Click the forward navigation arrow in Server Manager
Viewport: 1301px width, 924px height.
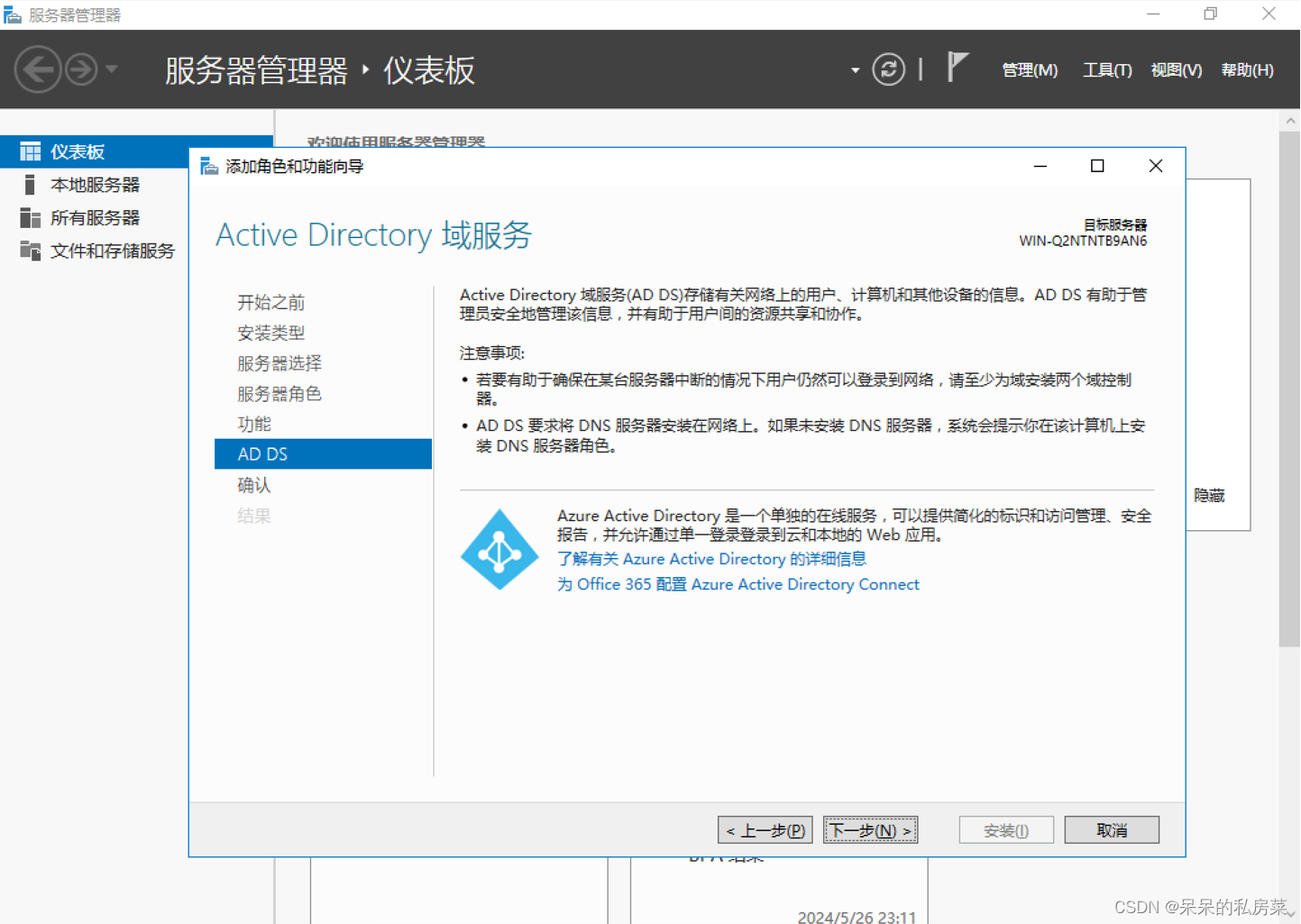[x=81, y=69]
